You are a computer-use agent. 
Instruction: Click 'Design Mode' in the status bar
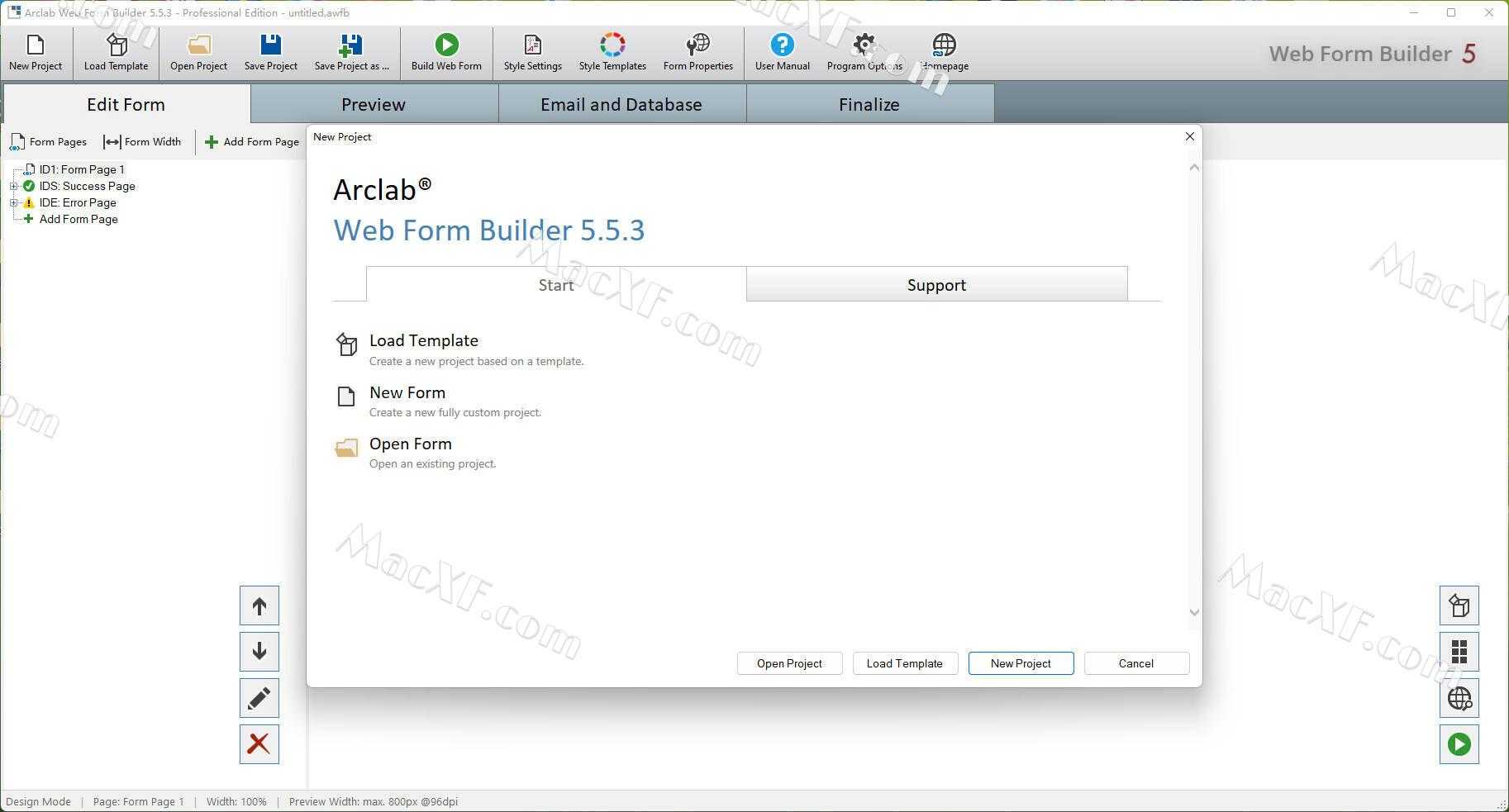click(38, 801)
